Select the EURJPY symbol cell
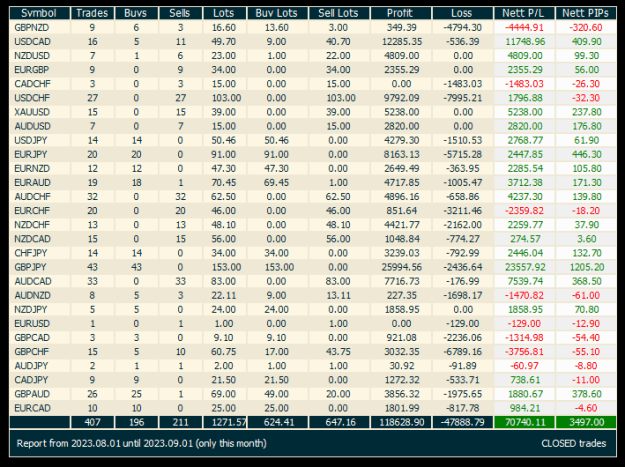The width and height of the screenshot is (625, 467). (x=39, y=154)
